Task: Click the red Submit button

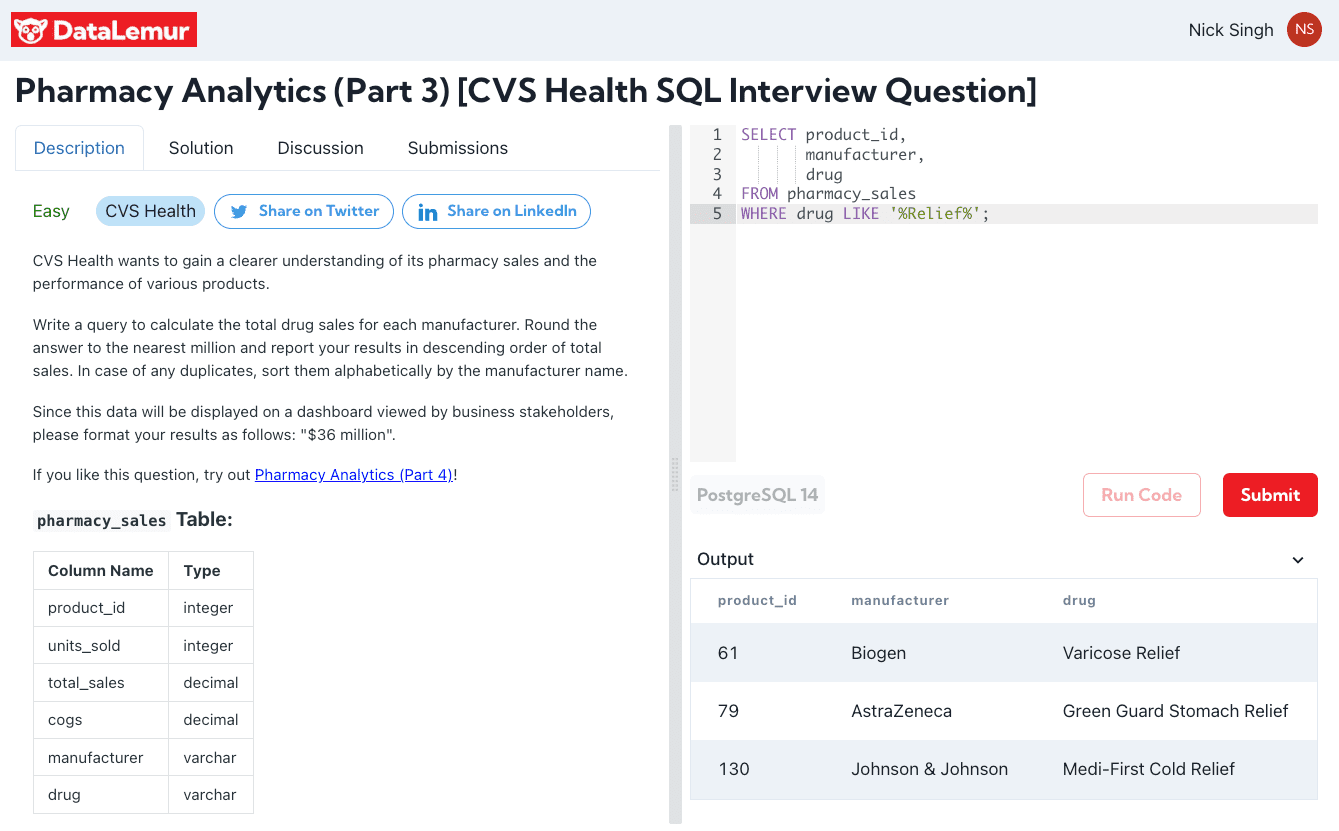Action: coord(1270,495)
